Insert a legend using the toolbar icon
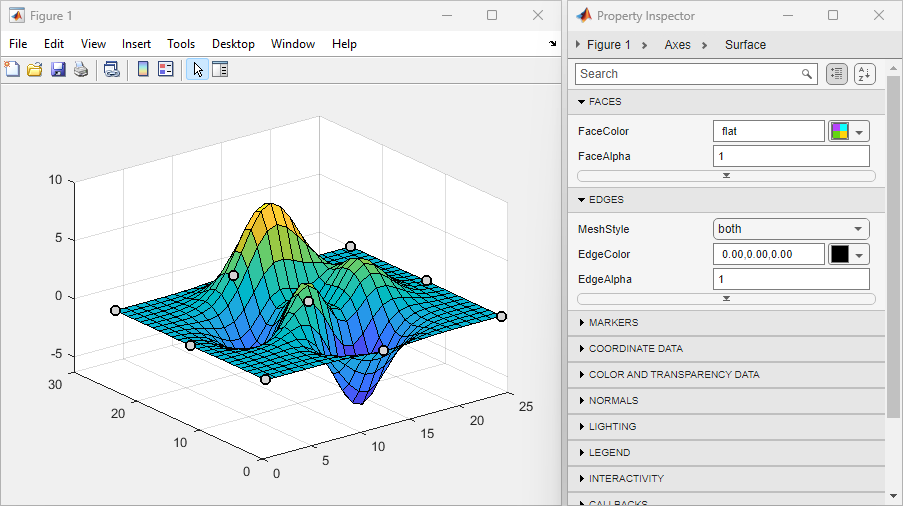This screenshot has width=903, height=506. [166, 70]
